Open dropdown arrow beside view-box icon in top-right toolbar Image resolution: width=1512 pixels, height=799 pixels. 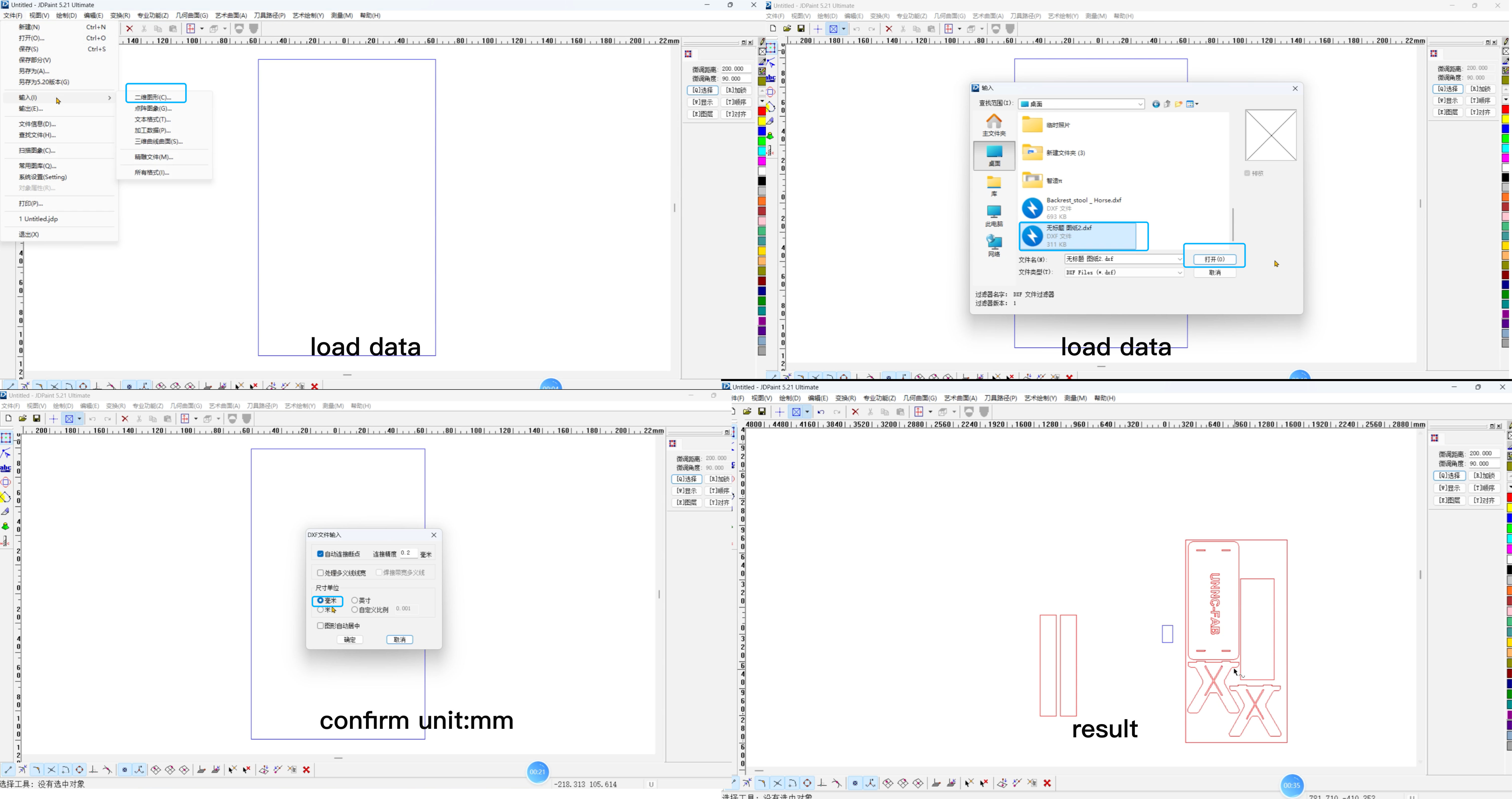pyautogui.click(x=844, y=29)
